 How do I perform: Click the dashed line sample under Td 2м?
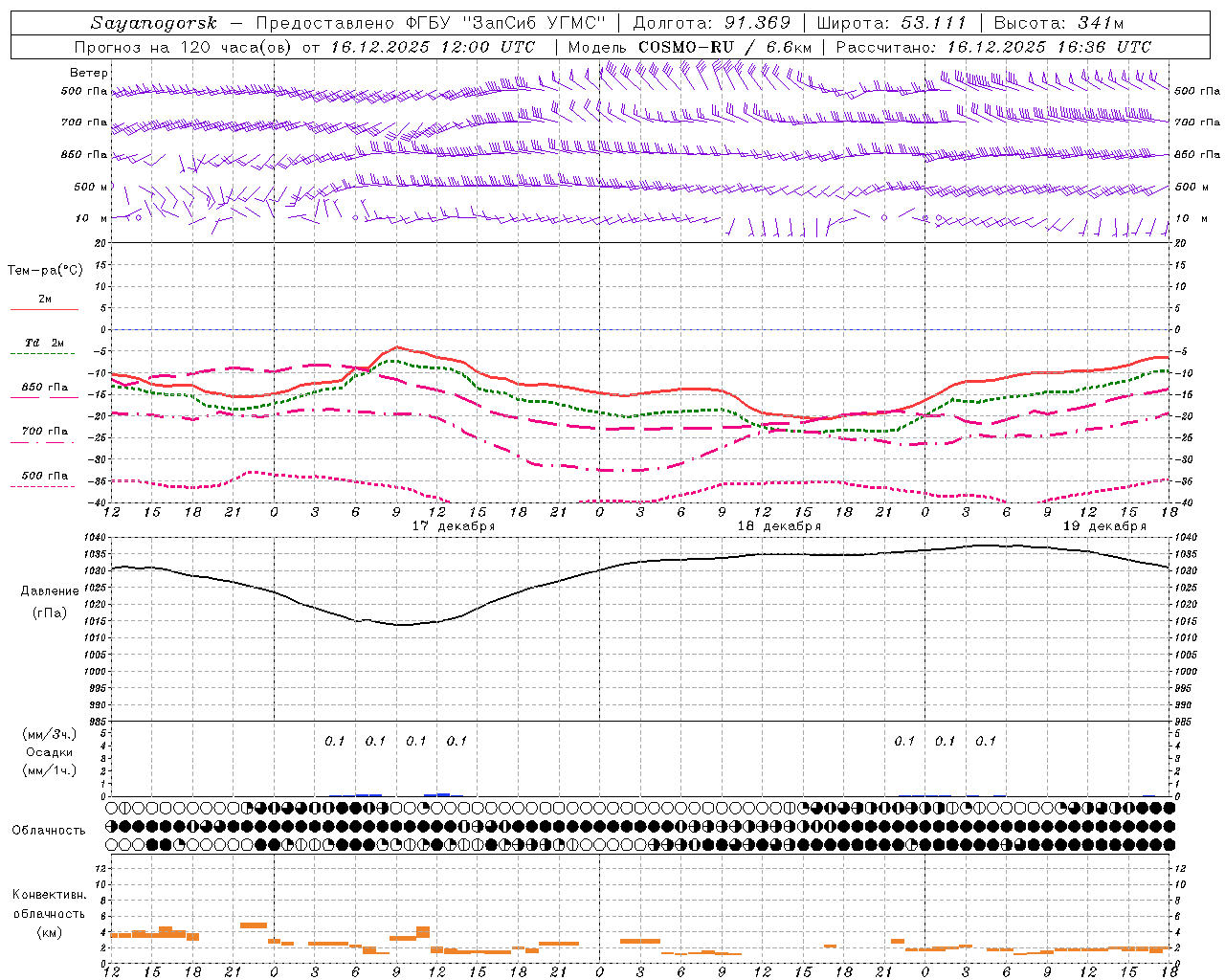pos(44,353)
